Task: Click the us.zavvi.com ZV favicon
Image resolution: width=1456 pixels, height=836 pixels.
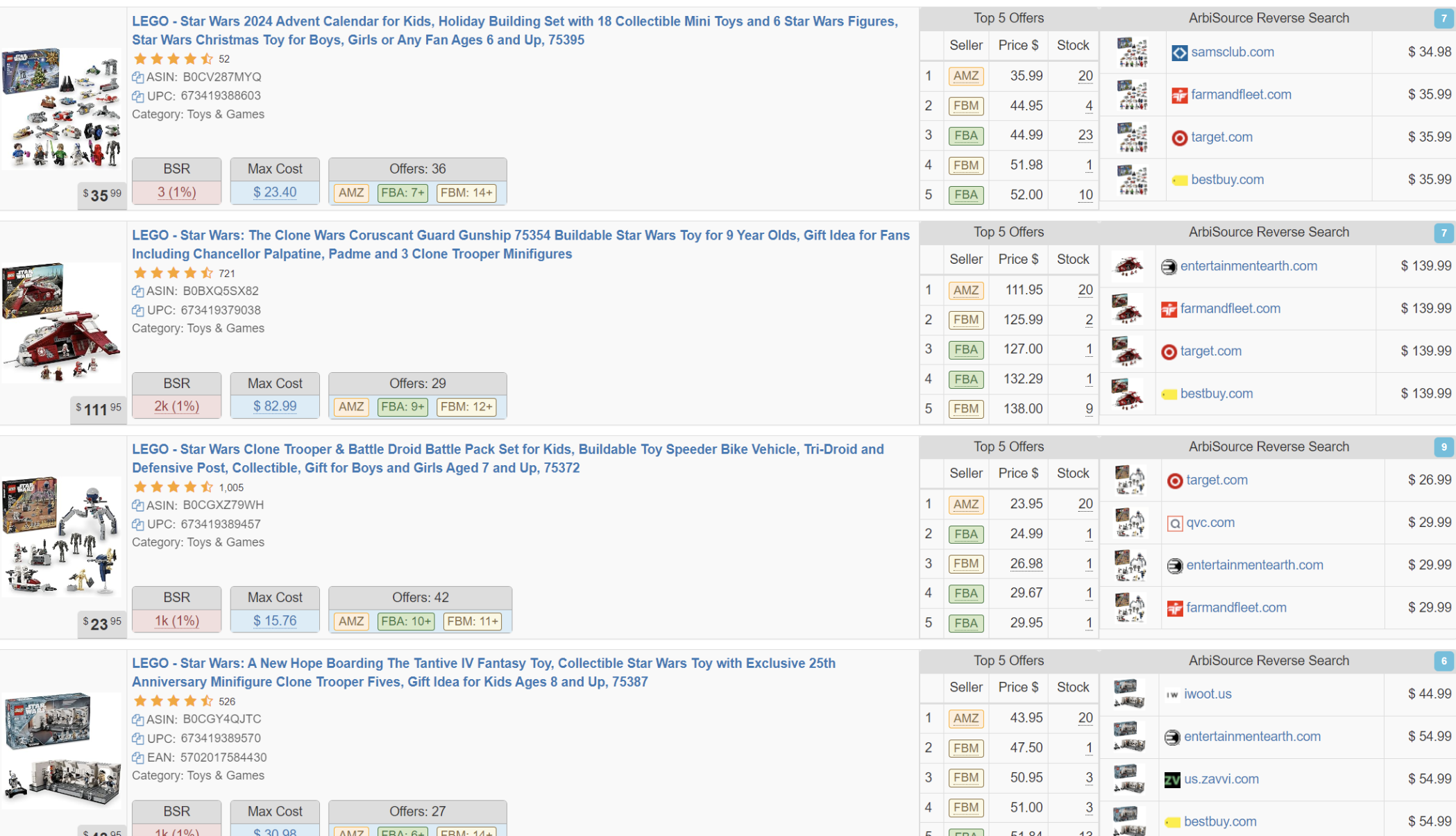Action: click(1172, 780)
